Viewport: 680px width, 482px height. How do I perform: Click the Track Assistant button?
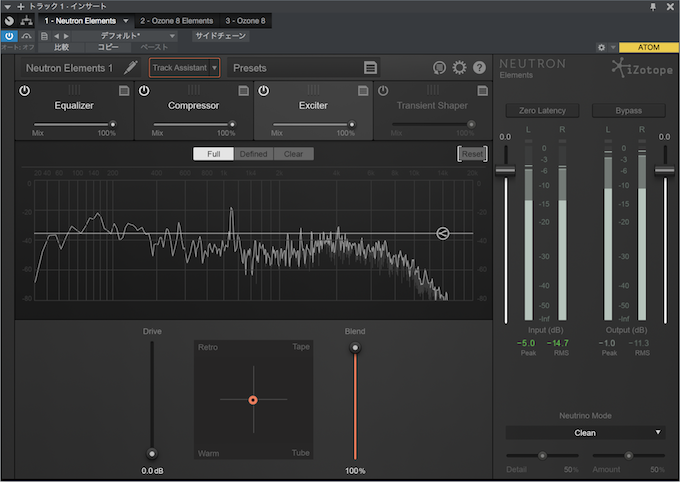(x=180, y=68)
